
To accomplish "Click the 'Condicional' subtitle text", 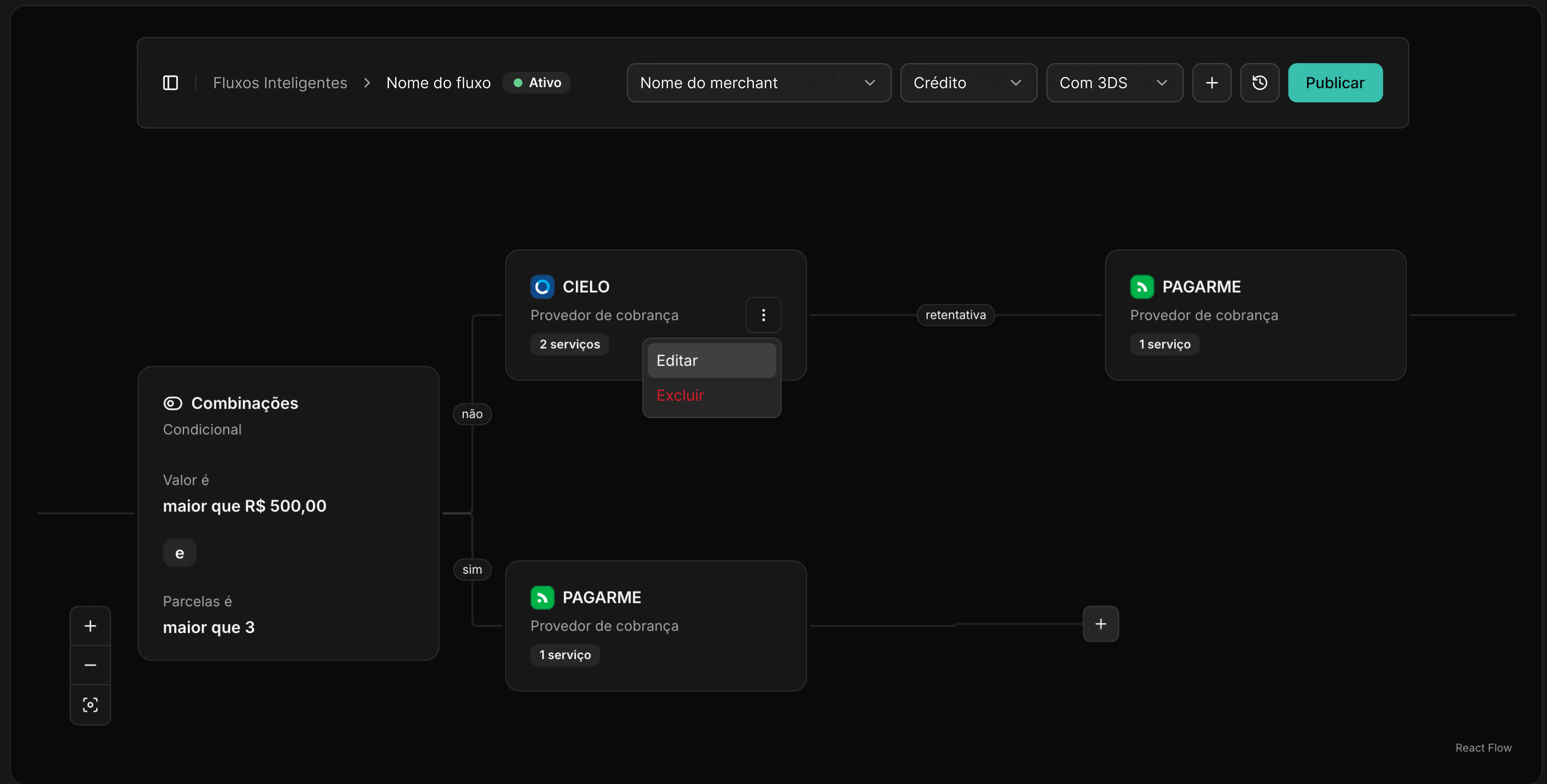I will 202,430.
